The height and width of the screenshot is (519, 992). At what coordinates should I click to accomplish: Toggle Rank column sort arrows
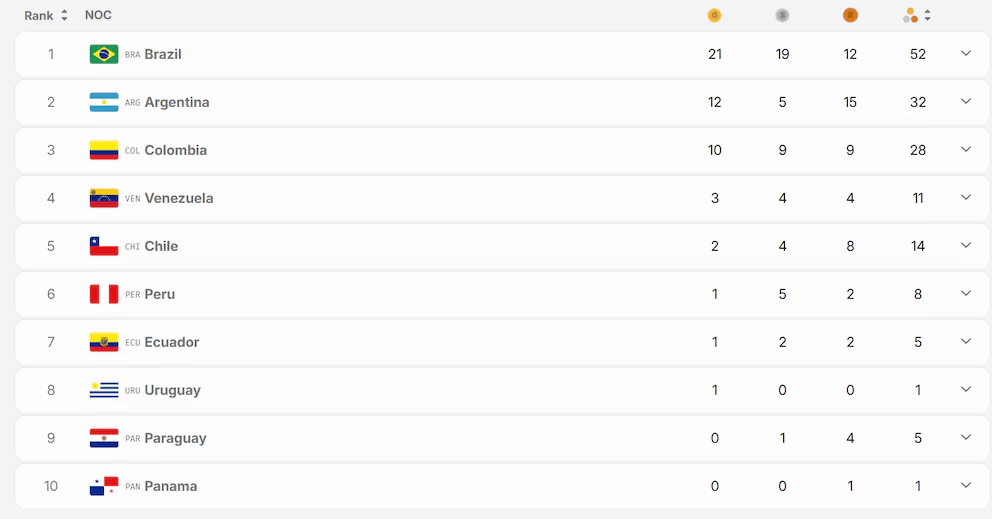[64, 15]
